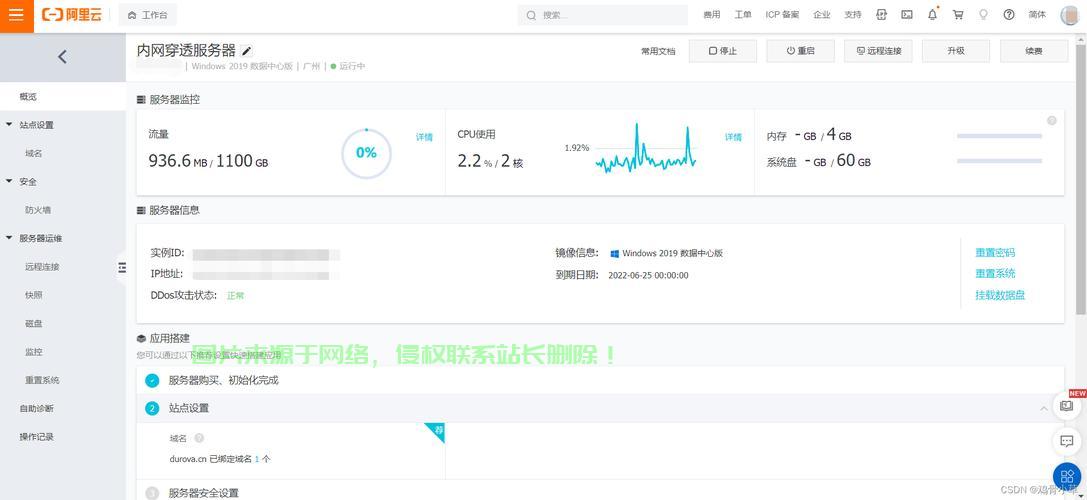Image resolution: width=1087 pixels, height=500 pixels.
Task: Click the user avatar in top bar
Action: coord(1069,15)
